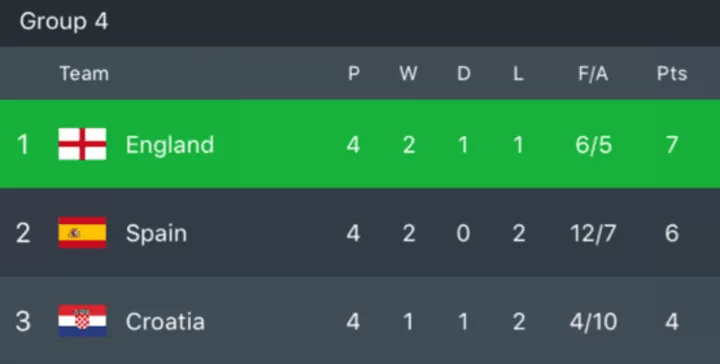Screen dimensions: 720x364
Task: Click the Croatia flag icon
Action: pos(82,320)
